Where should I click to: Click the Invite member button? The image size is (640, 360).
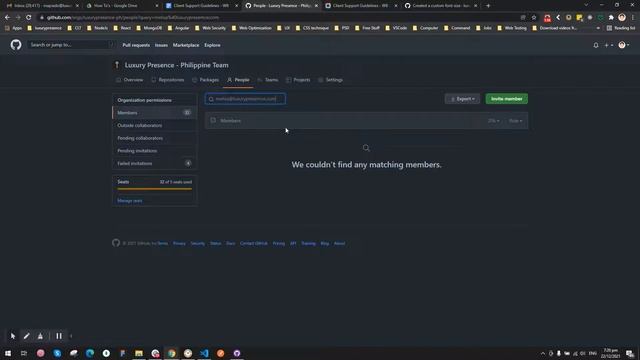coord(507,99)
